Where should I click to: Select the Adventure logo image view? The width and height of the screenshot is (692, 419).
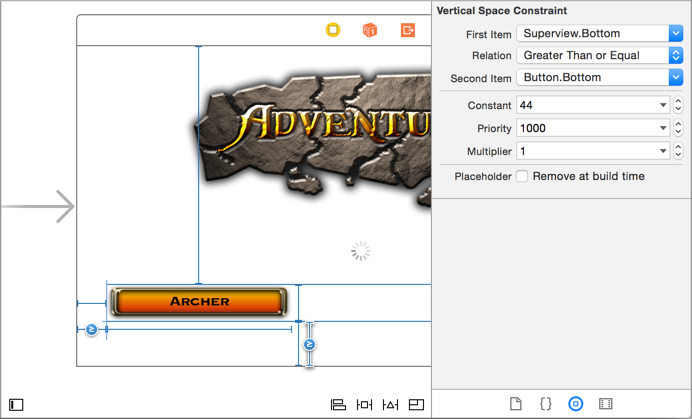312,139
